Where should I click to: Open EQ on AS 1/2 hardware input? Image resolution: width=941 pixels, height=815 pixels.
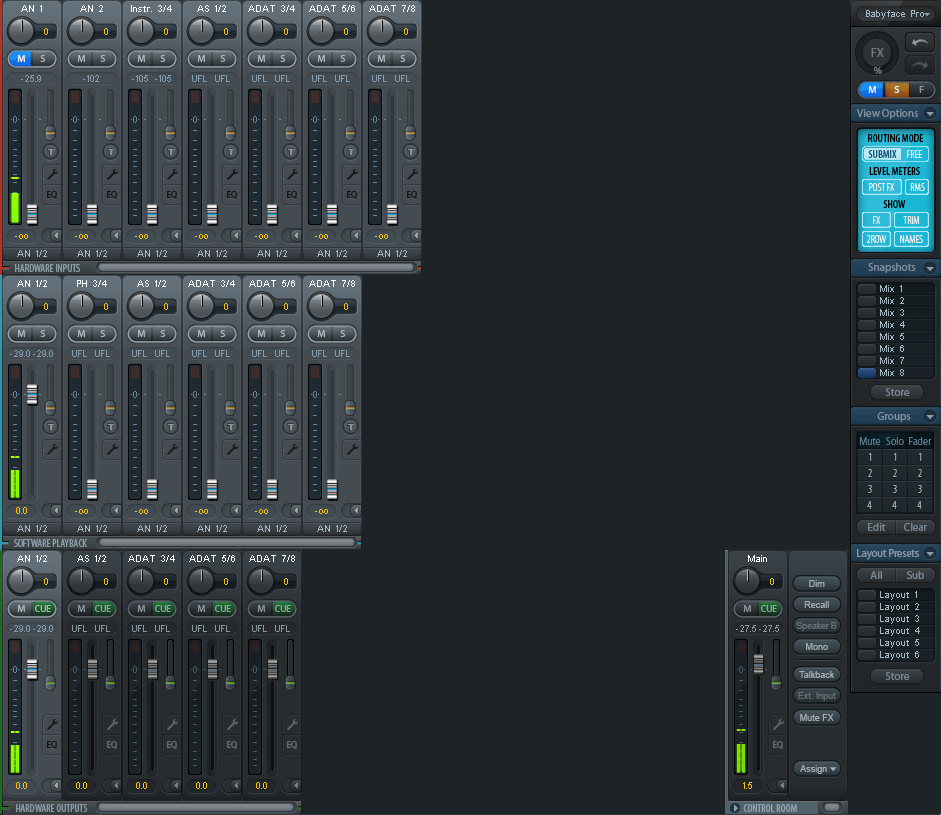pos(232,194)
